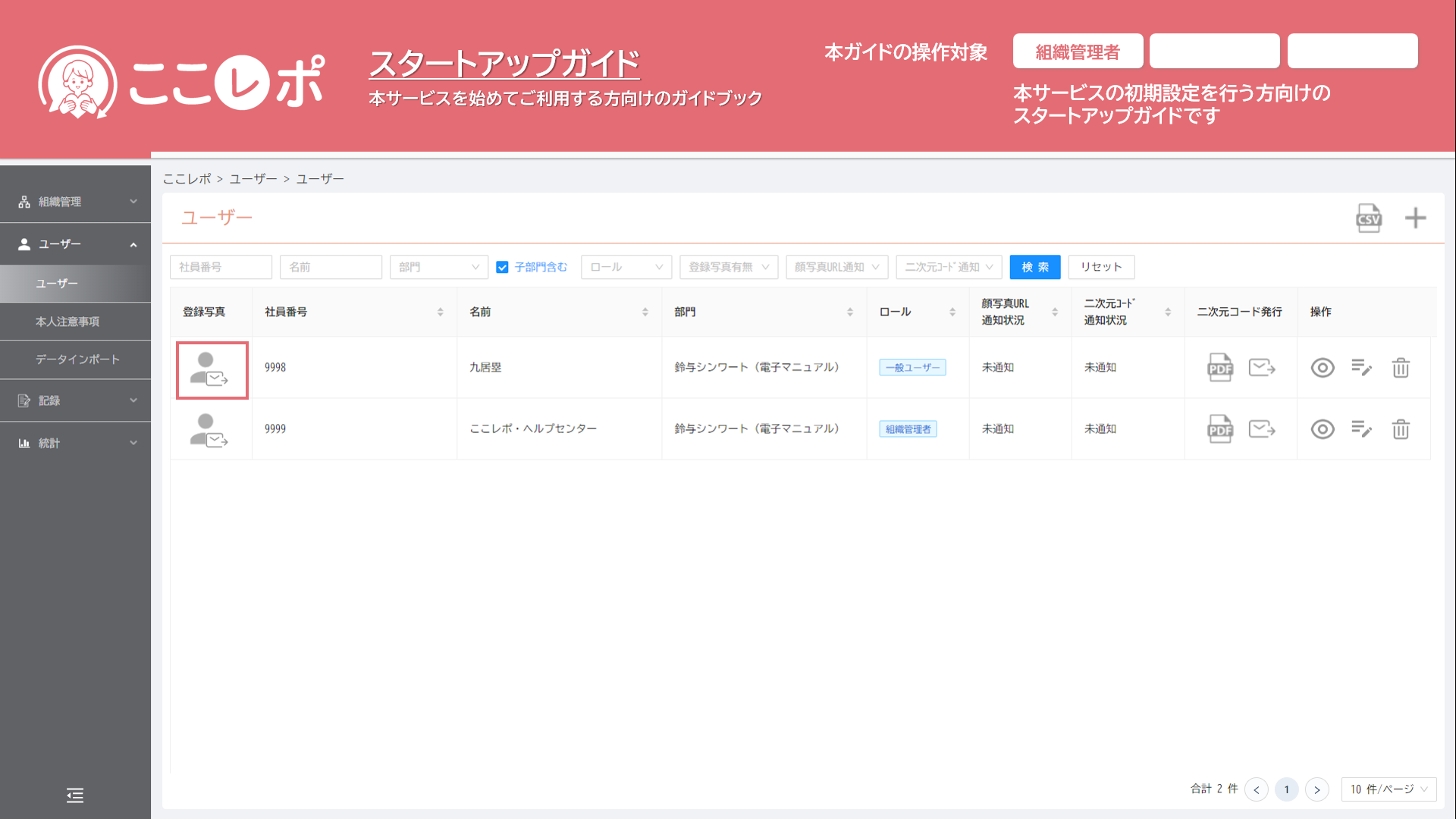
Task: Open データインポート in the sidebar
Action: click(77, 359)
